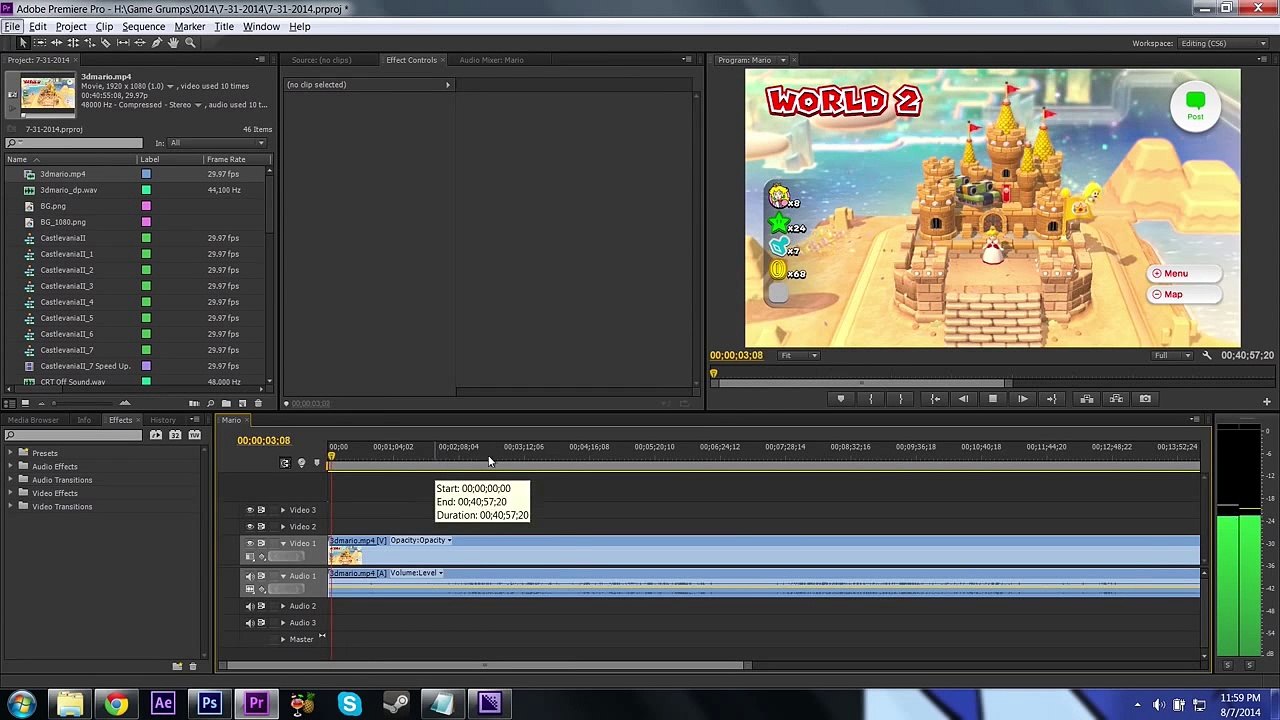Toggle Video 2 track output eye
Viewport: 1280px width, 720px height.
[250, 527]
